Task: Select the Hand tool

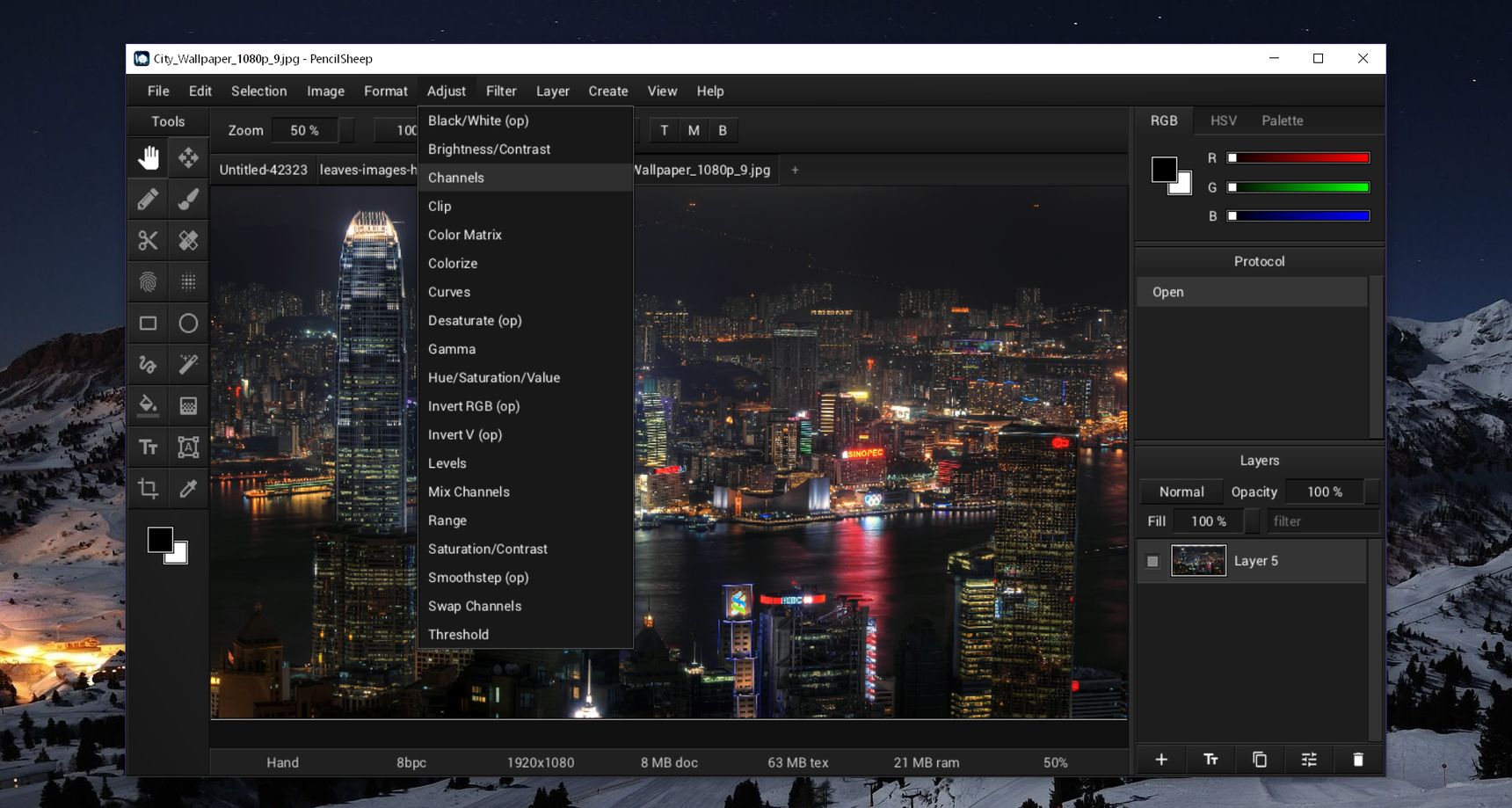Action: pos(148,158)
